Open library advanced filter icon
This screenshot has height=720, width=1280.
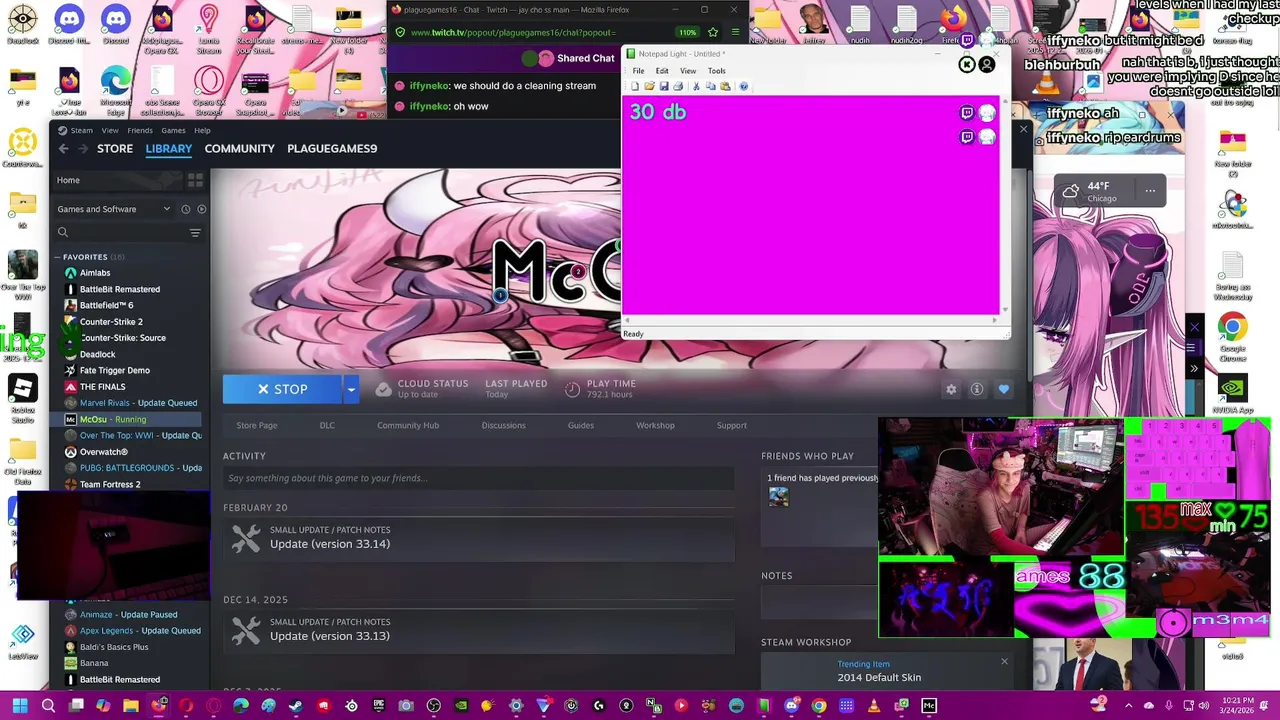[195, 233]
